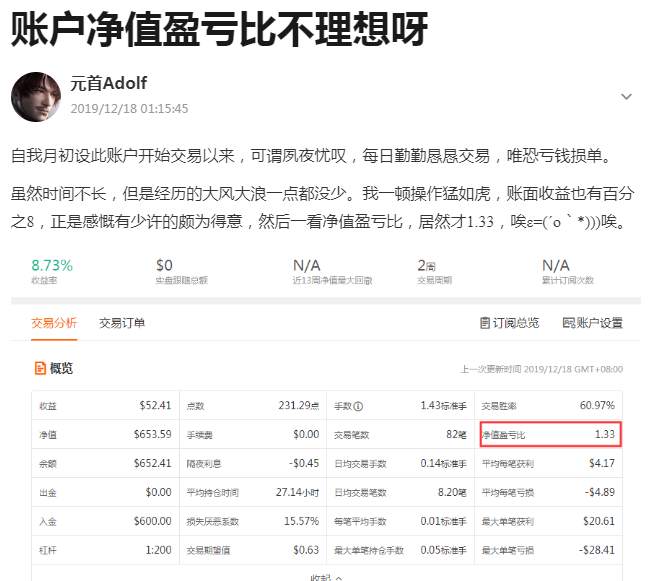The width and height of the screenshot is (661, 581).
Task: Click the 账户设置 icon
Action: point(568,323)
